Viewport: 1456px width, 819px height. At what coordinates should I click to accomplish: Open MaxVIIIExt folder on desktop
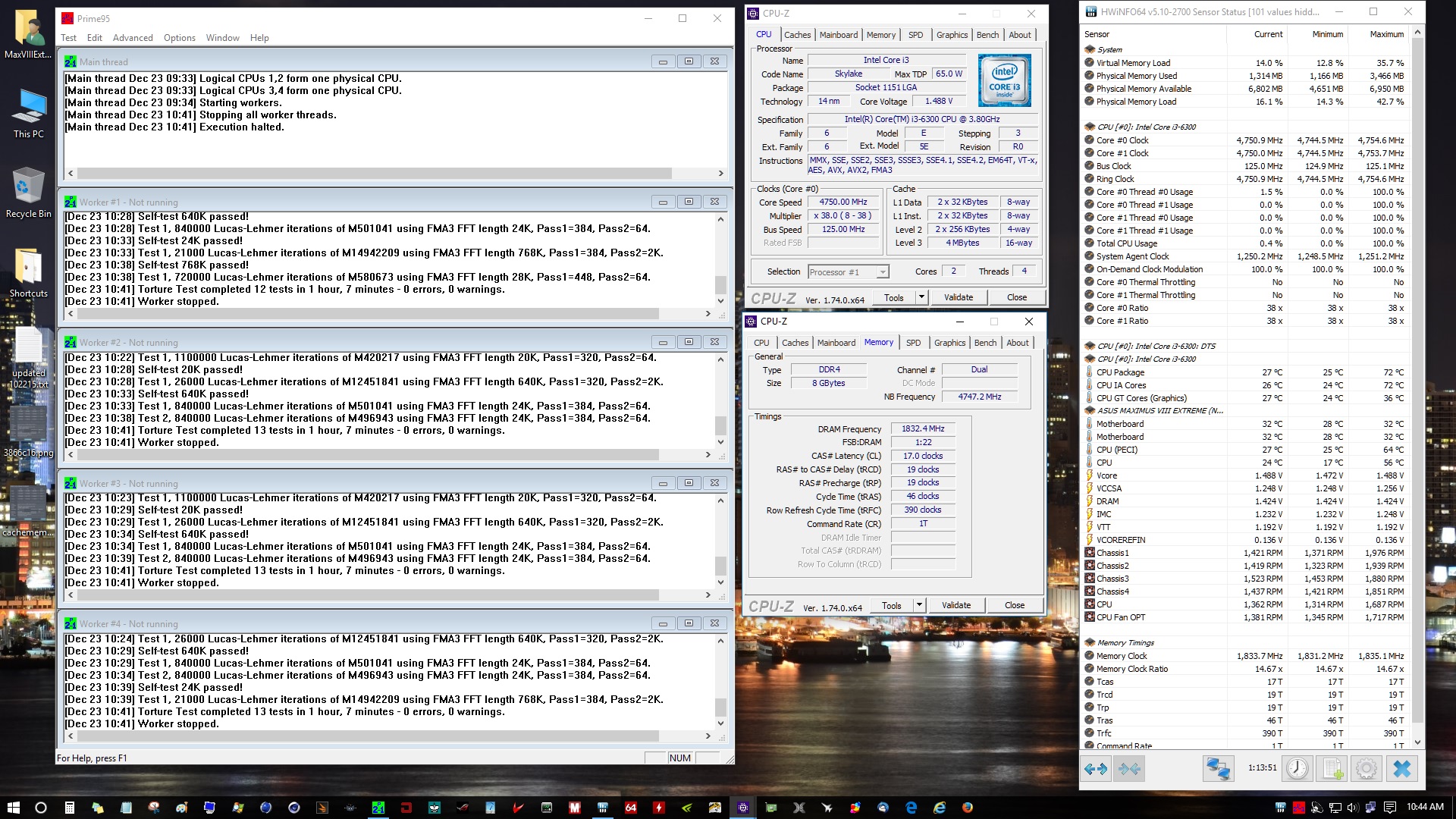(x=28, y=35)
